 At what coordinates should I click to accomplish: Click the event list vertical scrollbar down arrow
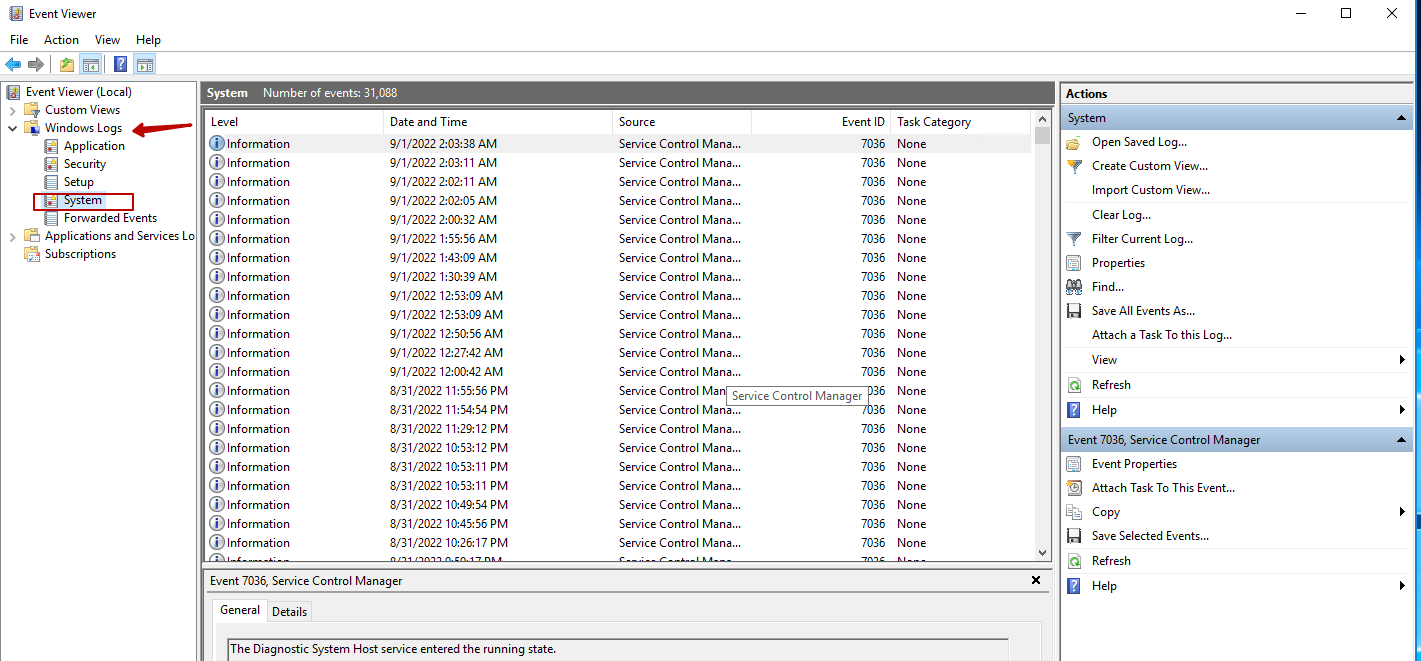click(1042, 552)
